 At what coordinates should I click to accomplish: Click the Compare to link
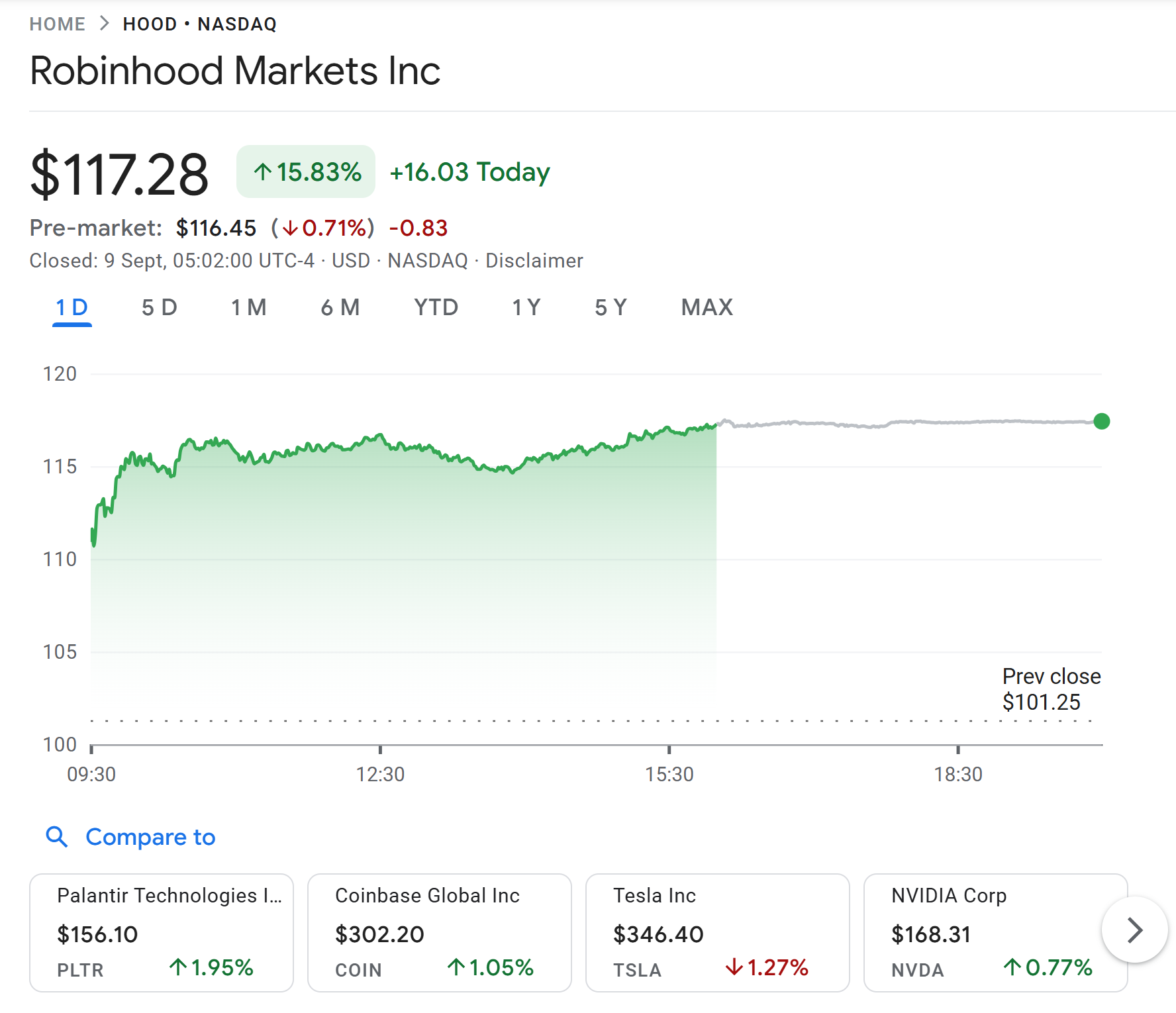pyautogui.click(x=150, y=837)
